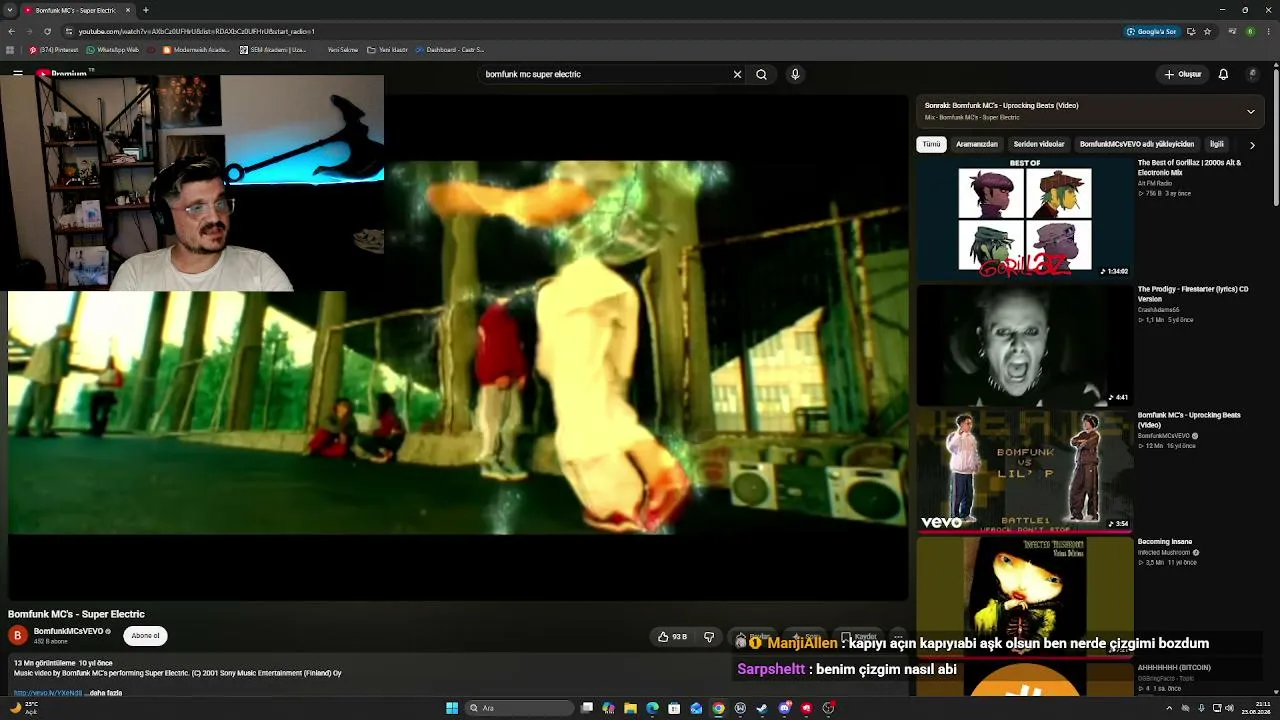Open the taskbar clock and date
The height and width of the screenshot is (720, 1280).
point(1258,708)
